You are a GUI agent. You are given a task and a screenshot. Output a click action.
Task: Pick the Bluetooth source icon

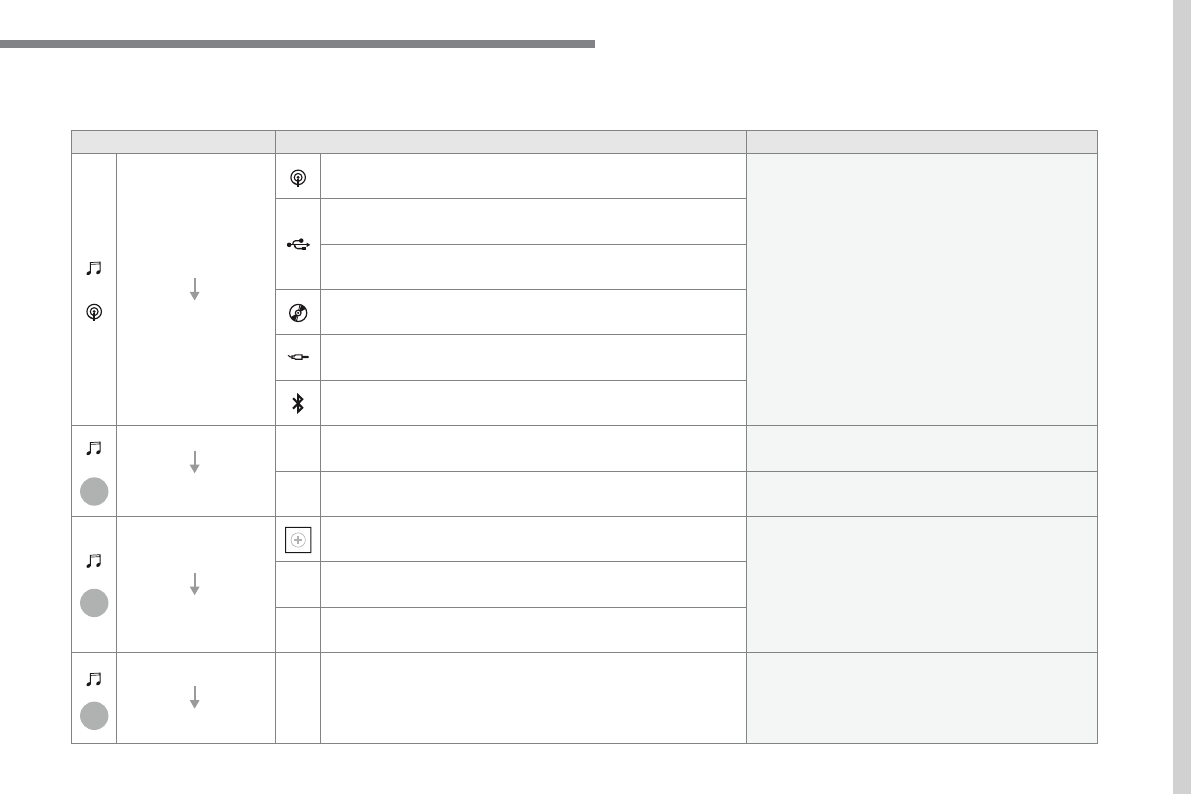(x=298, y=403)
